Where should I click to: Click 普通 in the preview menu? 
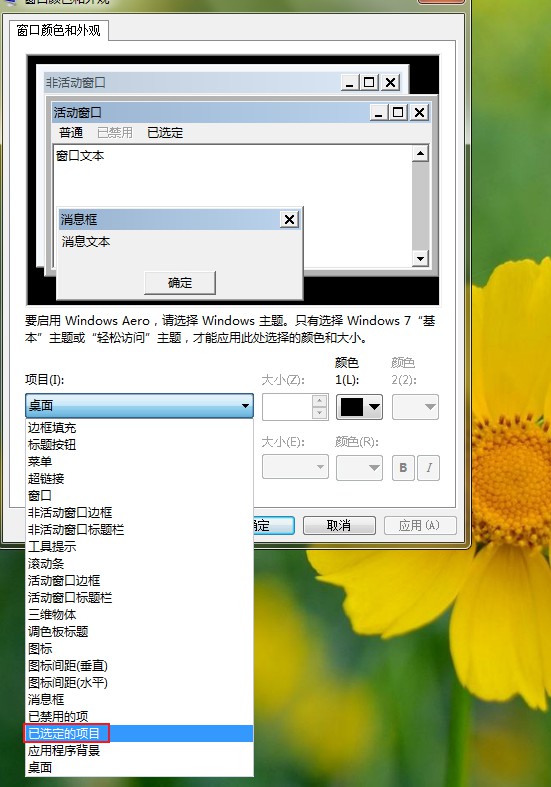coord(71,133)
